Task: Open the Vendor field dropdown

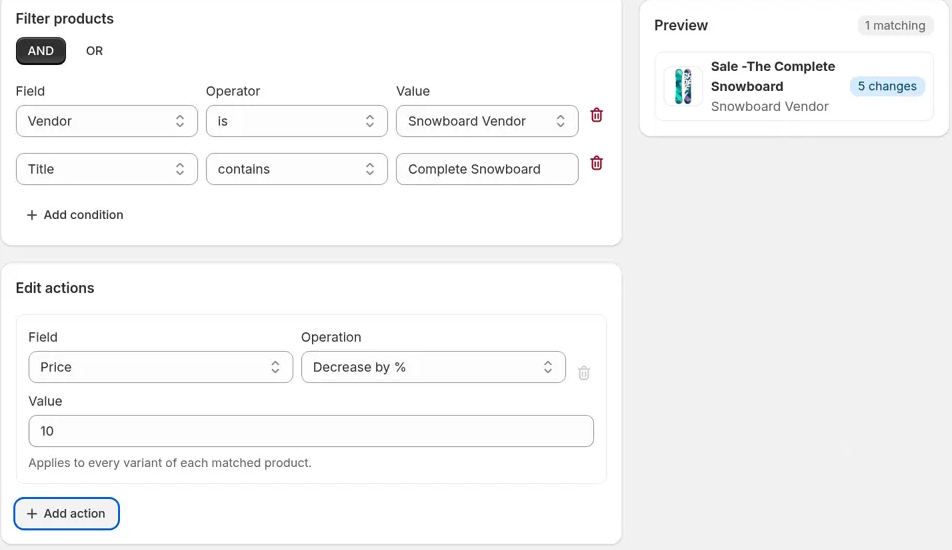Action: pyautogui.click(x=107, y=121)
